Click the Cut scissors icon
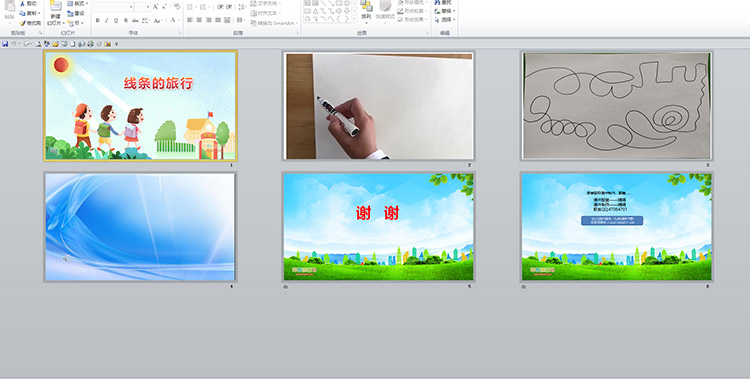The image size is (750, 379). (22, 4)
